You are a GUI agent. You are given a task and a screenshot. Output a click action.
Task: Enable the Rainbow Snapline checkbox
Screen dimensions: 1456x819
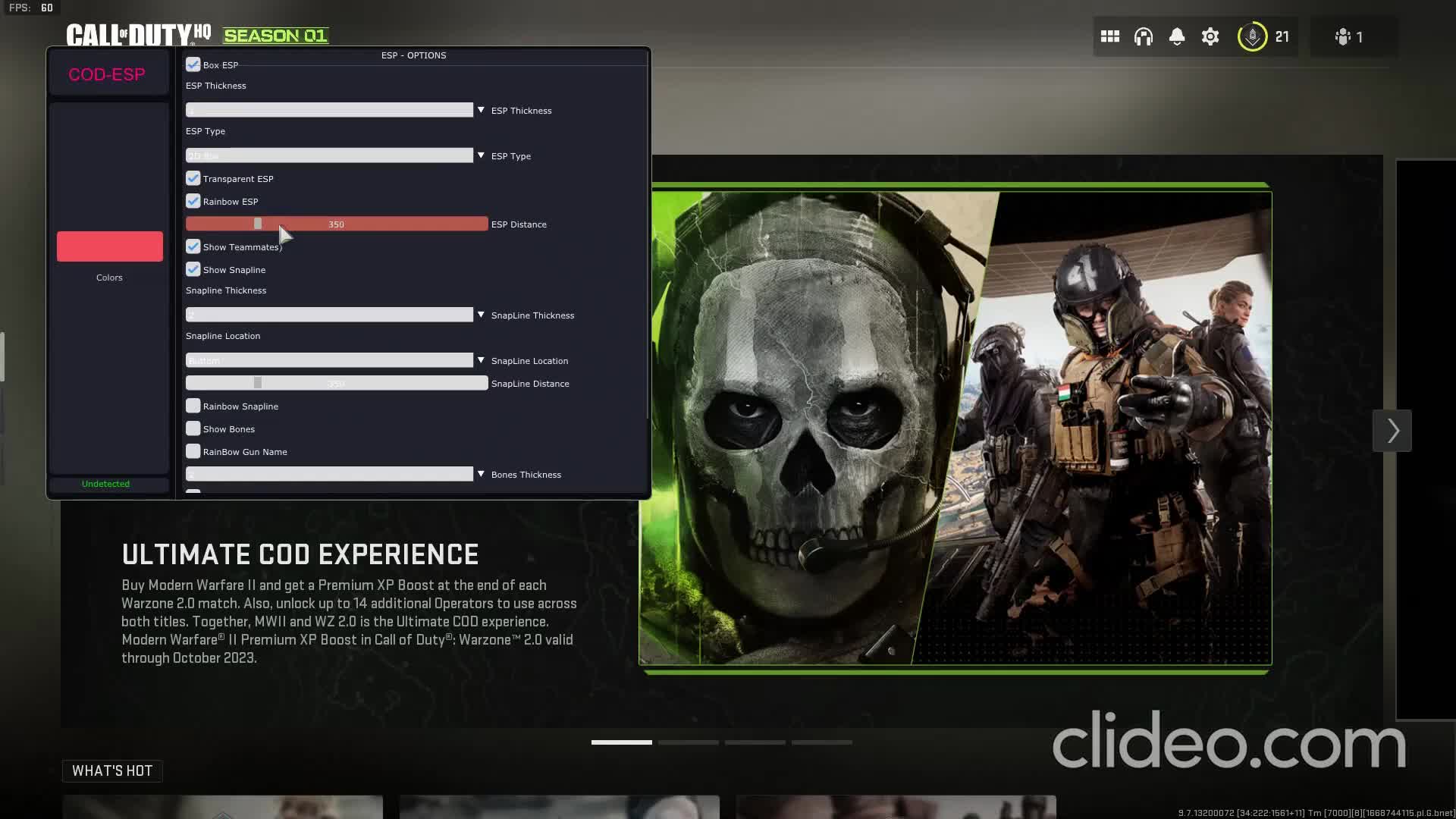pos(193,406)
